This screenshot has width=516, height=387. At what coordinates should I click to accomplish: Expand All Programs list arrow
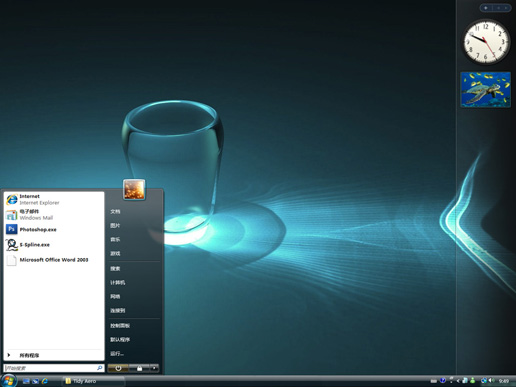(9, 355)
